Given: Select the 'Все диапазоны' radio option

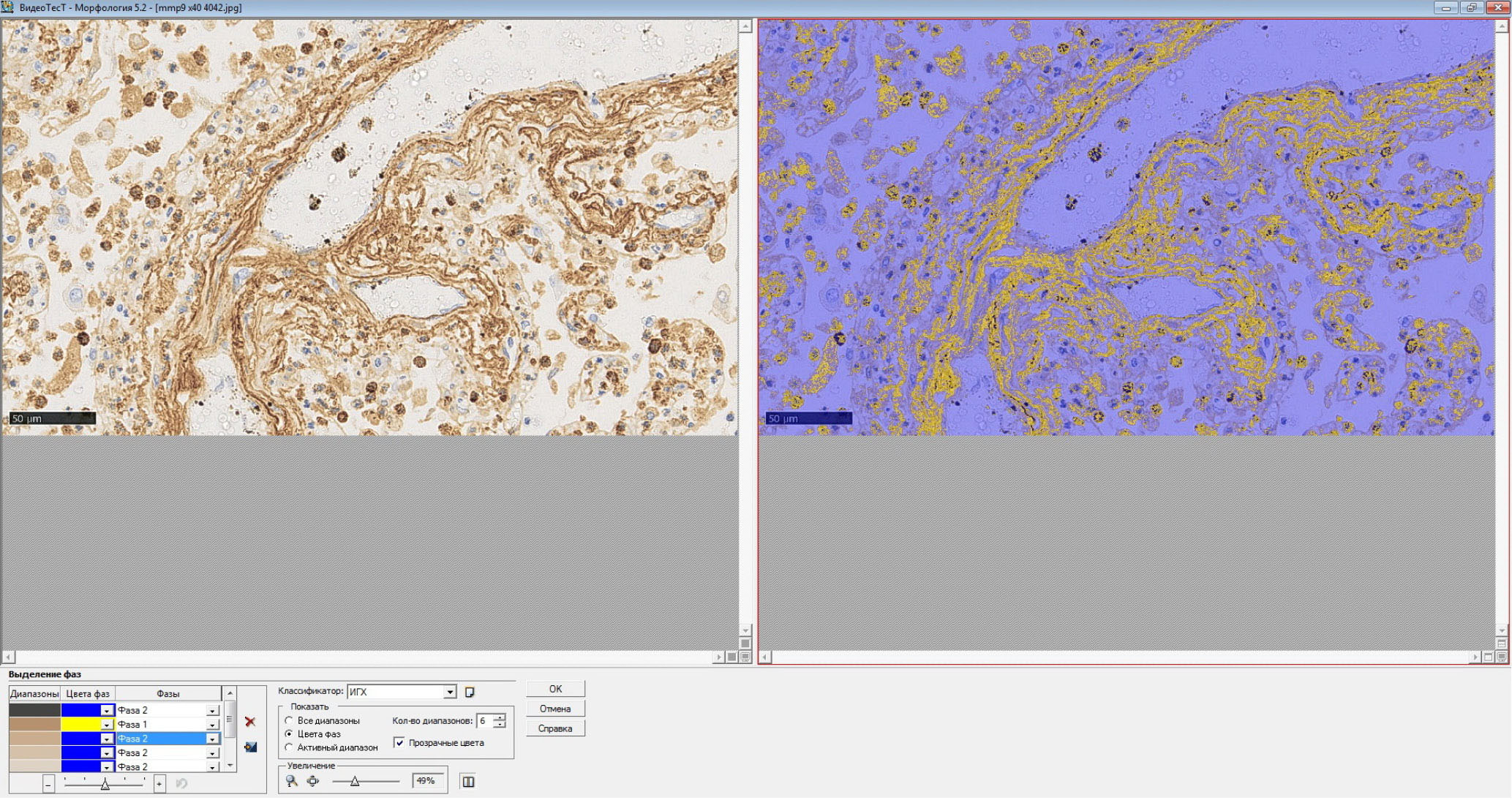Looking at the screenshot, I should (290, 720).
